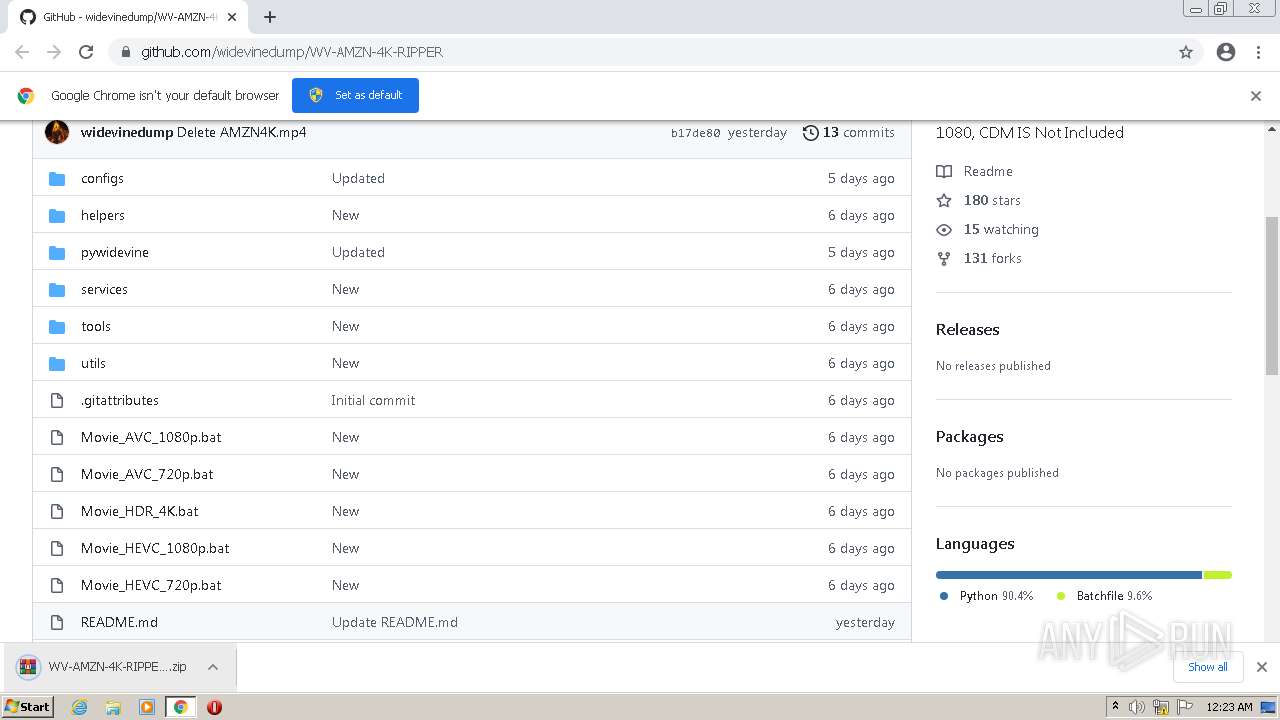
Task: Open commit hash b17de80
Action: 695,133
